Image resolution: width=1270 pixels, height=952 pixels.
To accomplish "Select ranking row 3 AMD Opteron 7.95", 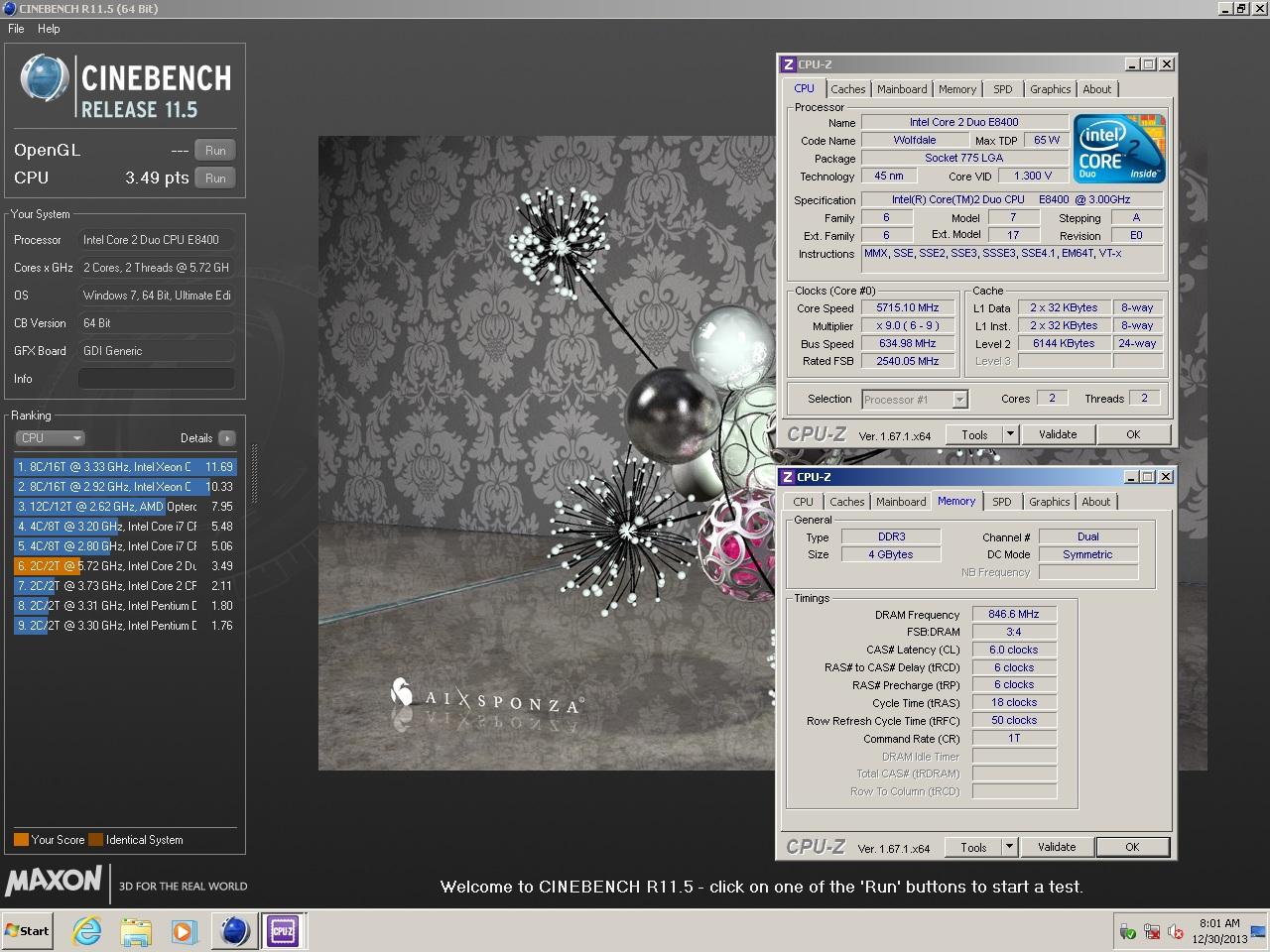I will tap(125, 507).
